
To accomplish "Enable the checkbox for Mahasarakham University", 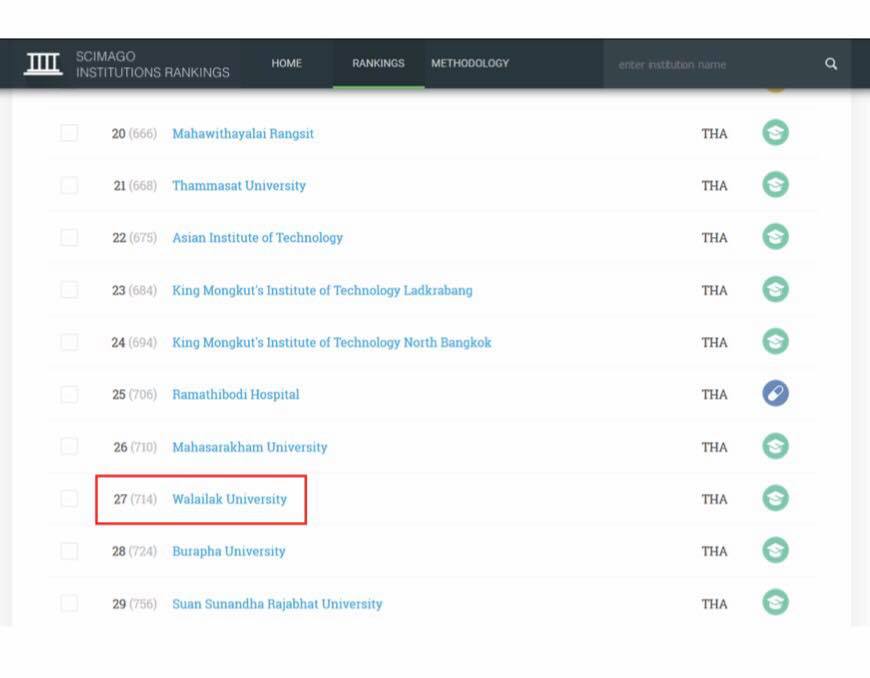I will (69, 446).
